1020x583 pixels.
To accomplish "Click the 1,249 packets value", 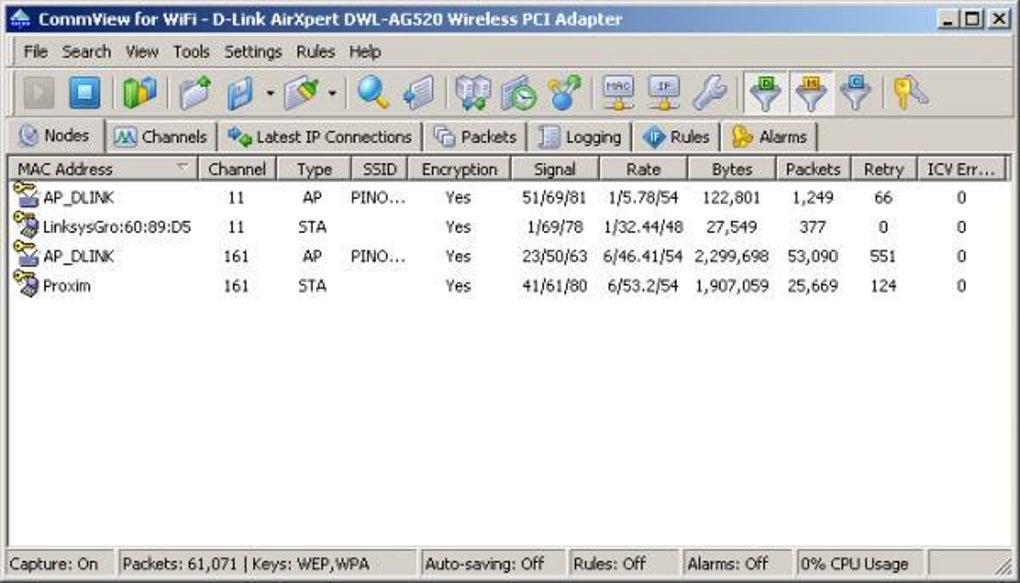I will pos(812,197).
